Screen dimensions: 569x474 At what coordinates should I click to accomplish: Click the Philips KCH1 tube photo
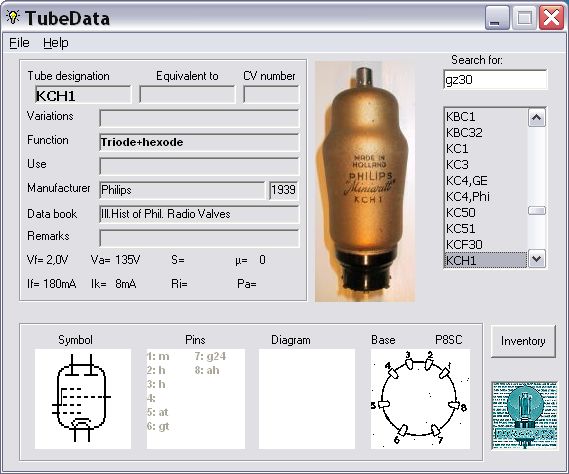coord(365,181)
